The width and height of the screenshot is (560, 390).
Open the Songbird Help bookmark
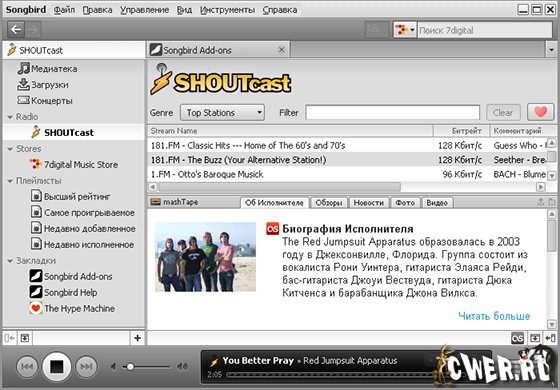[63, 292]
